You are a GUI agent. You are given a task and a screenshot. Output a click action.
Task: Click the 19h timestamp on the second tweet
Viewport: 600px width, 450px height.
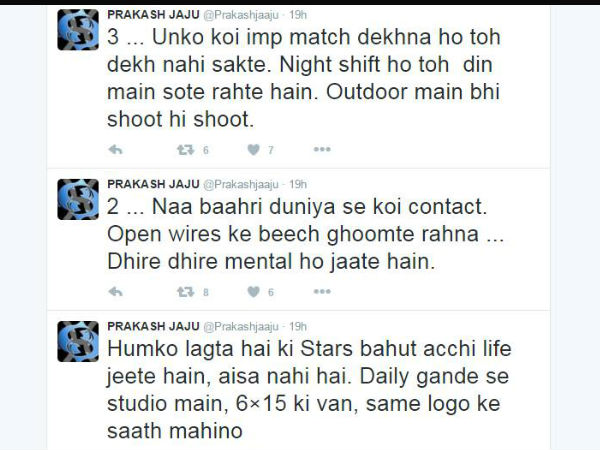tap(298, 184)
